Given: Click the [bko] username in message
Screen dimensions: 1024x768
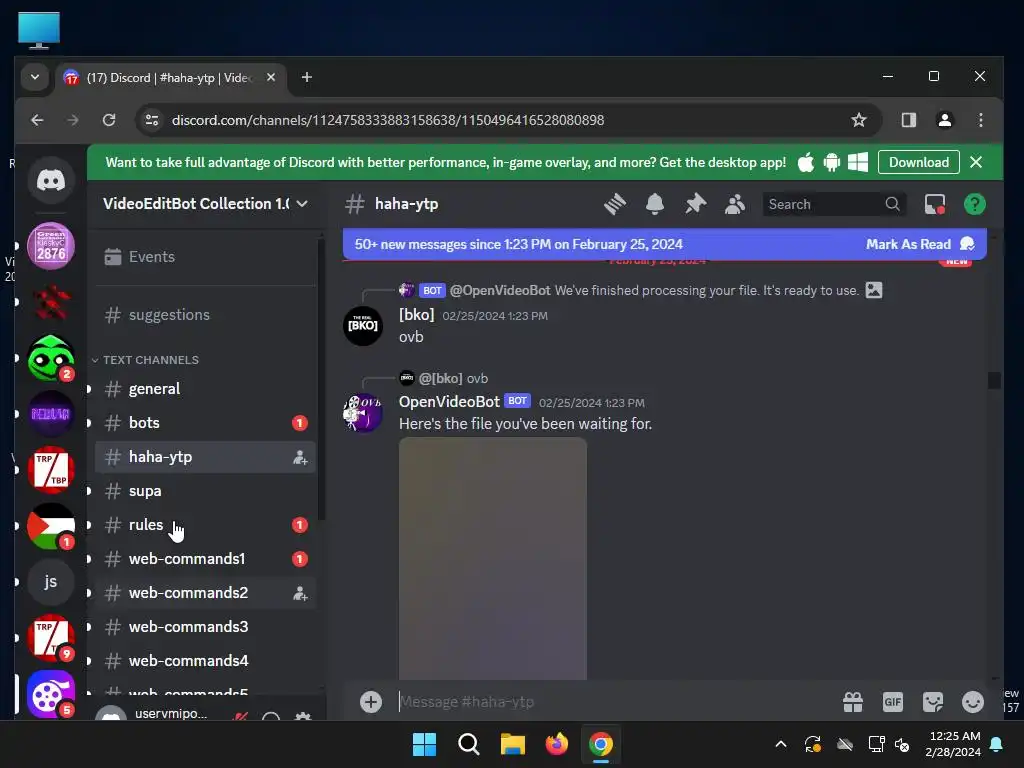Looking at the screenshot, I should click(x=417, y=315).
